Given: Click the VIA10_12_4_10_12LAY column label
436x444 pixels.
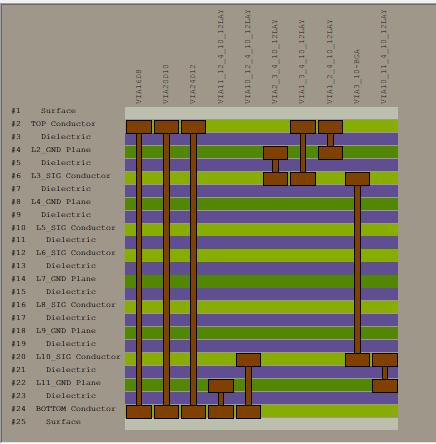Looking at the screenshot, I should [x=248, y=57].
